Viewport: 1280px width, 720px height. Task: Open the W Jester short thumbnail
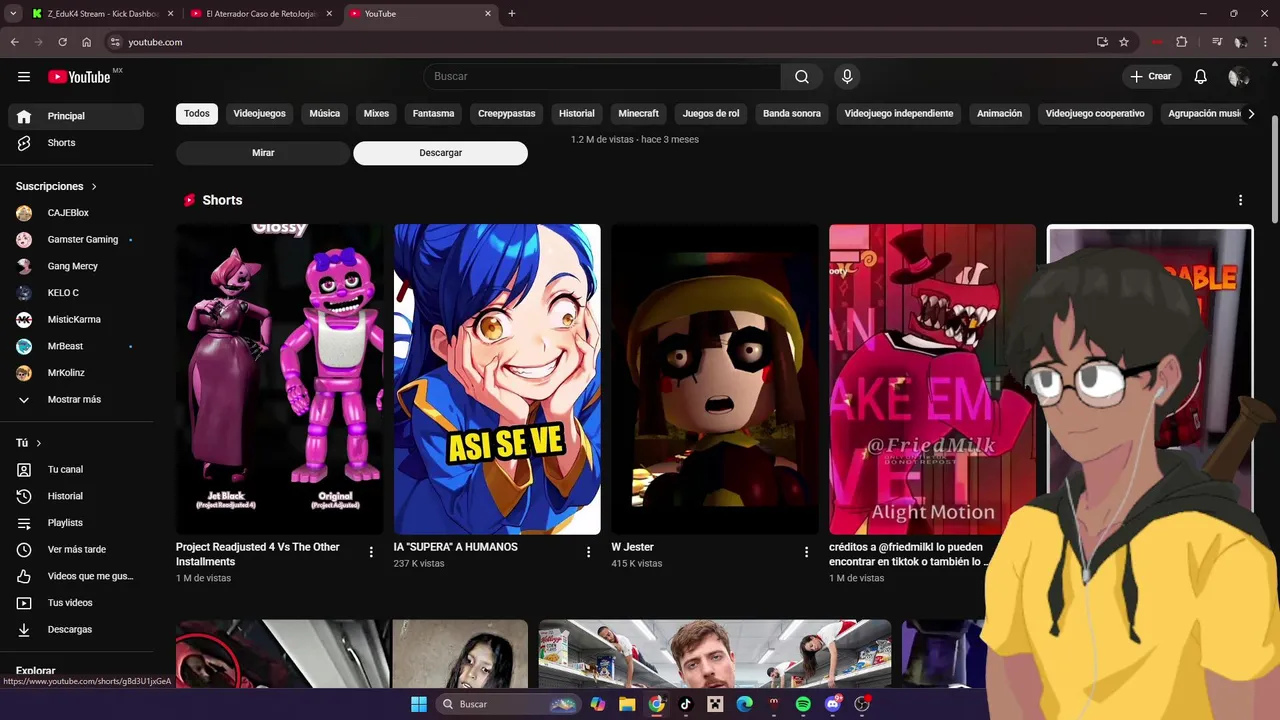coord(715,379)
